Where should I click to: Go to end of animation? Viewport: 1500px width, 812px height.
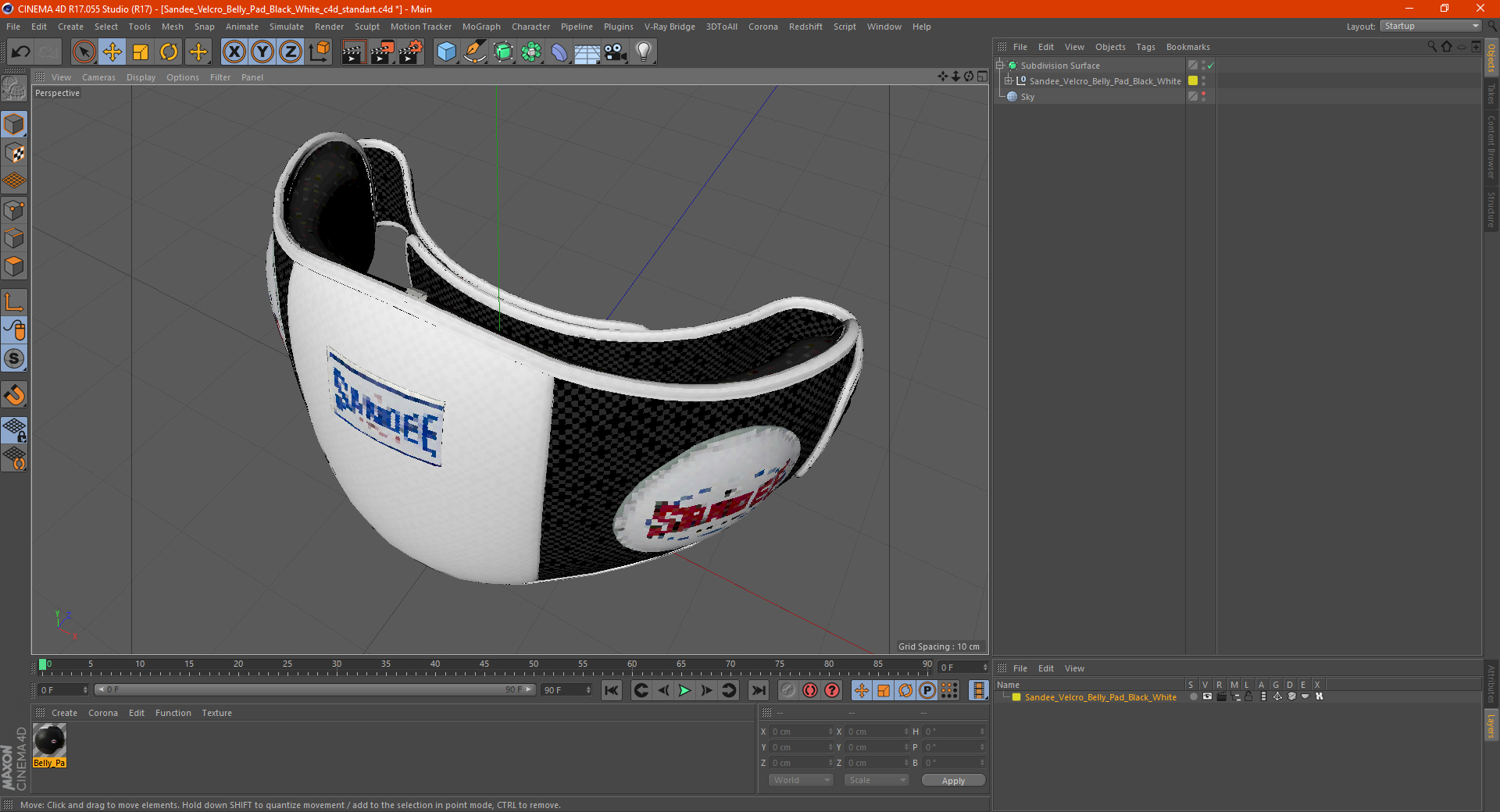tap(758, 690)
